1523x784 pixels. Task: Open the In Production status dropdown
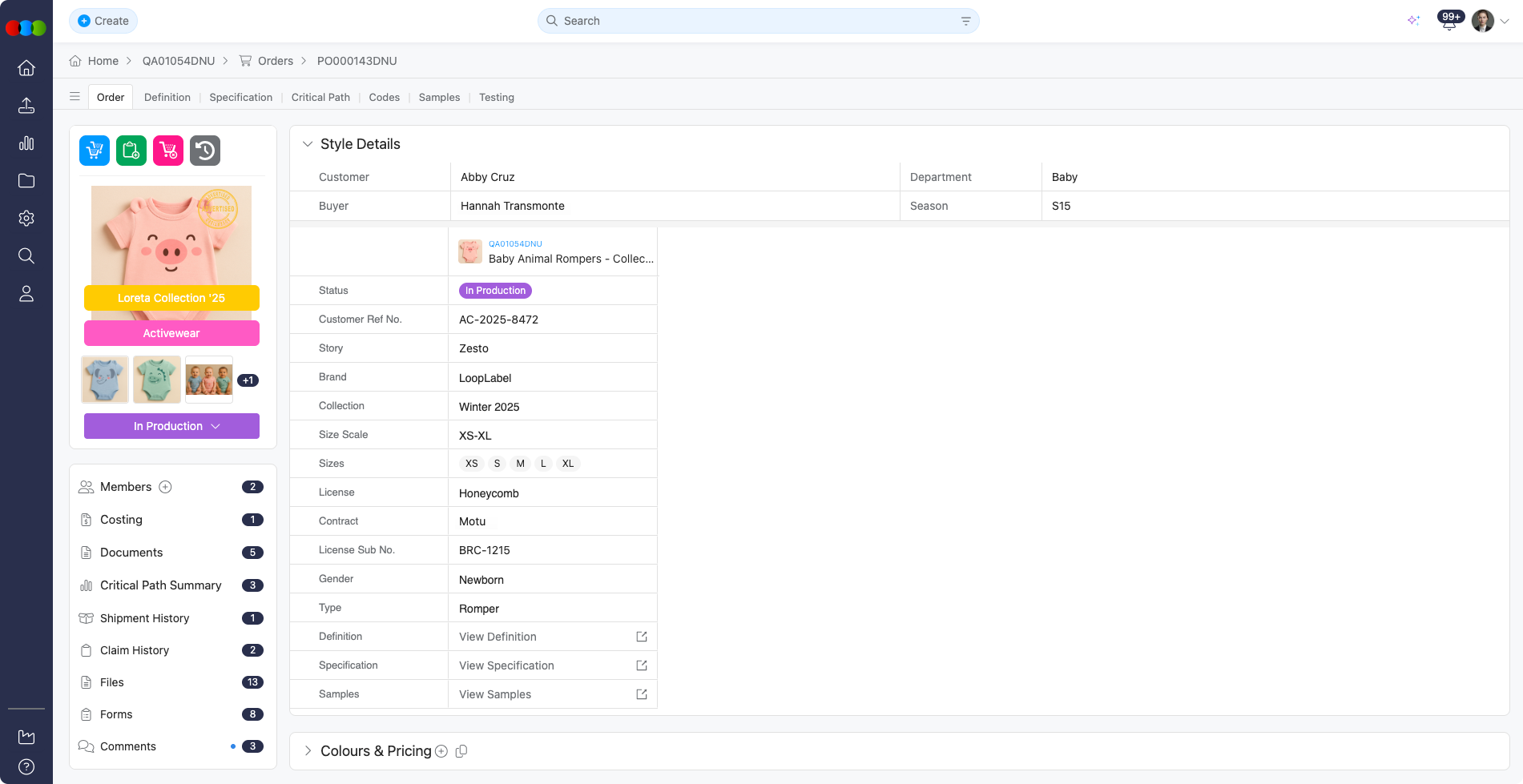(x=171, y=426)
